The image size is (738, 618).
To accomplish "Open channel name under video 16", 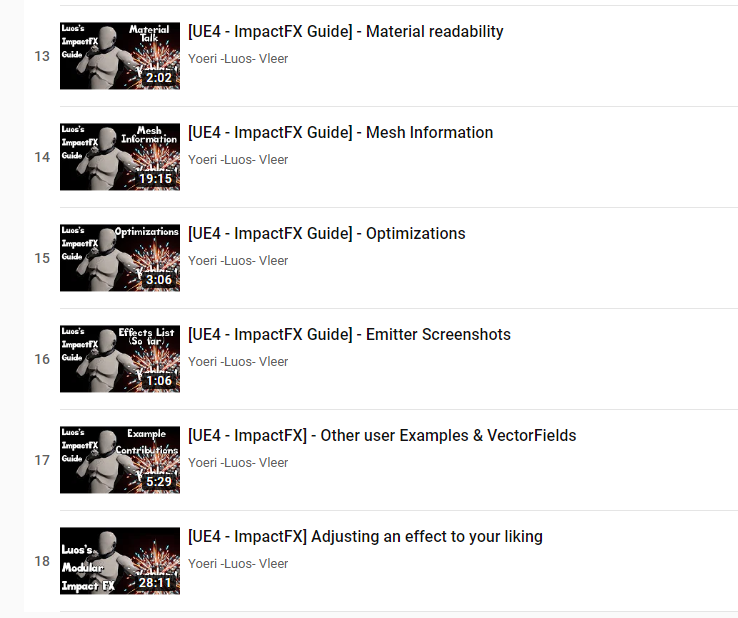I will (x=238, y=362).
